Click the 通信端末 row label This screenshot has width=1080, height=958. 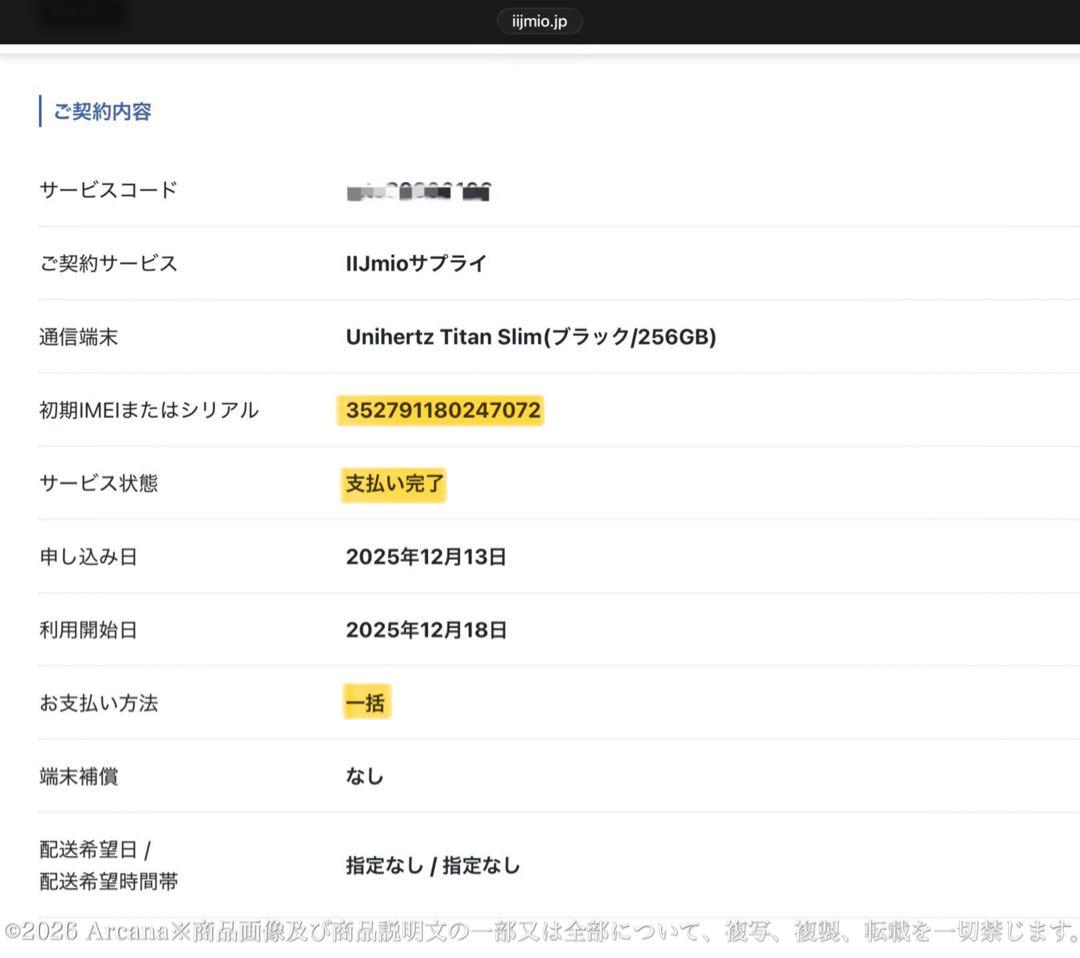click(79, 337)
